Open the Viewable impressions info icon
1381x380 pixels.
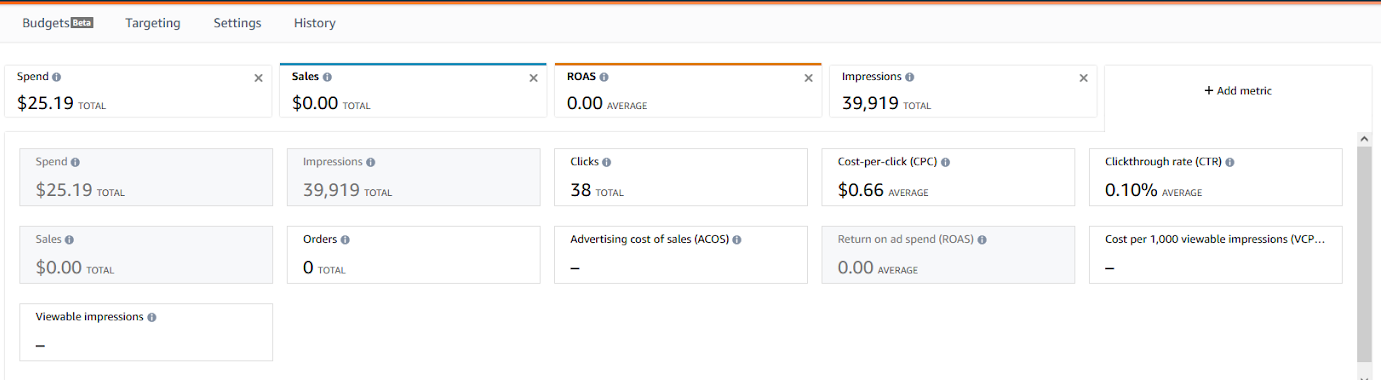(152, 317)
